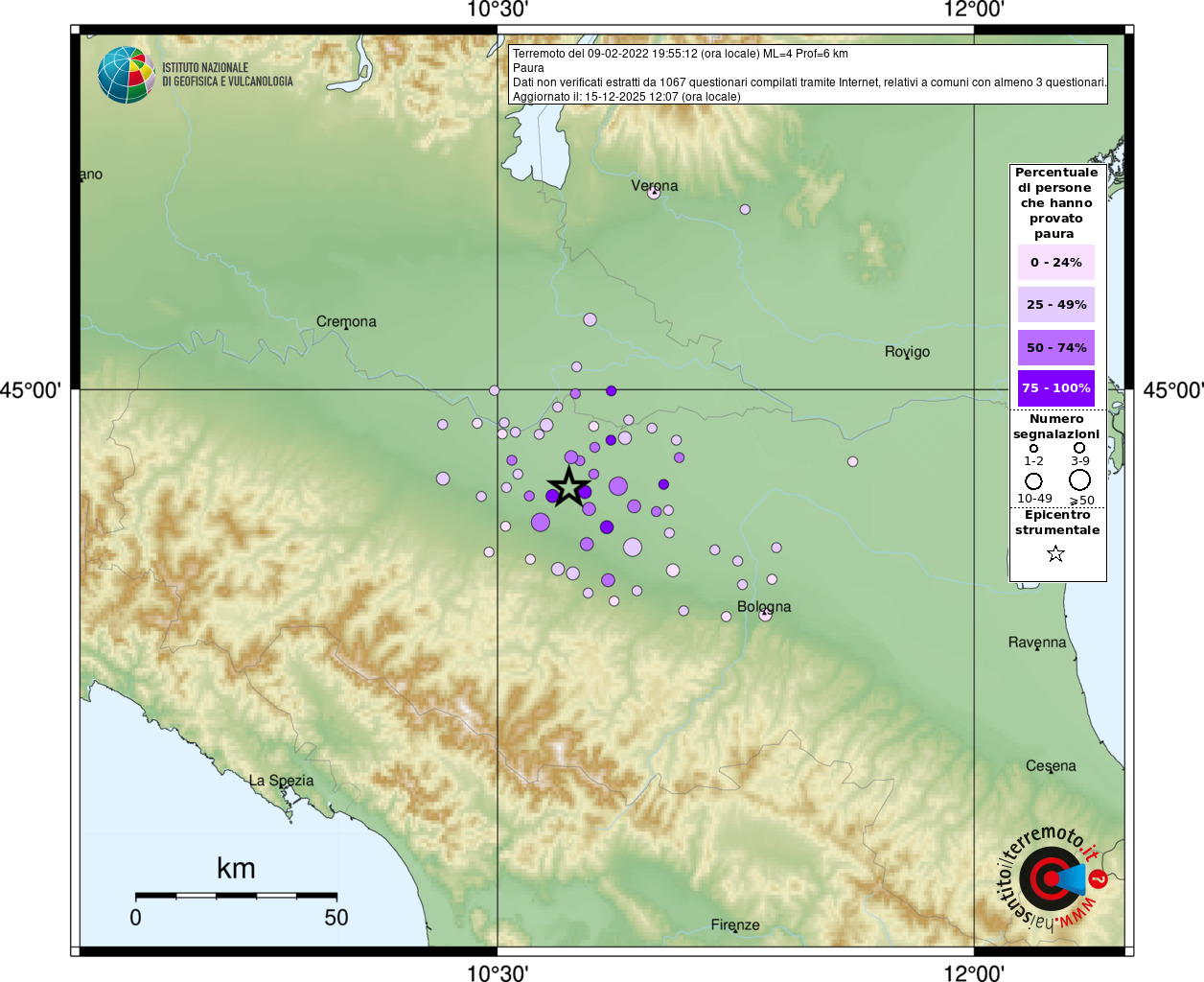The width and height of the screenshot is (1204, 982).
Task: Click the 'Dati non verificati' description line
Action: tap(810, 82)
